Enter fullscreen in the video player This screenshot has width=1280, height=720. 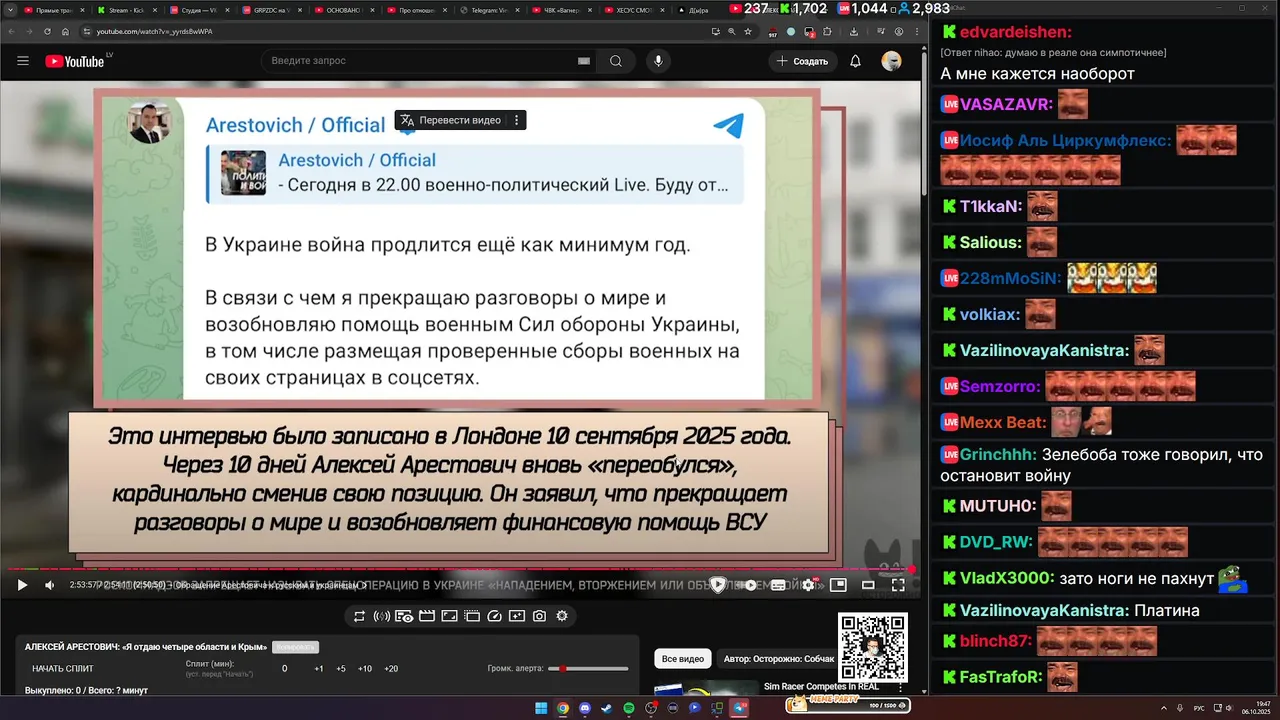(898, 585)
